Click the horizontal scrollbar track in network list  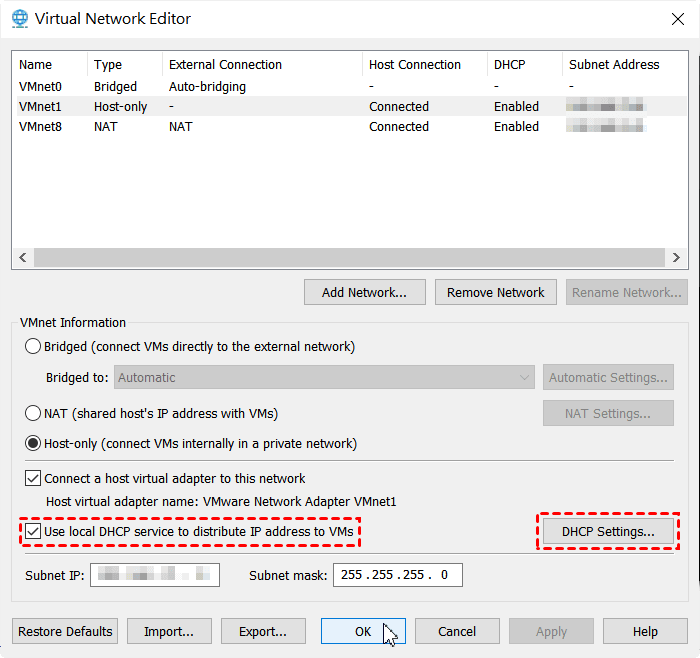pos(350,258)
